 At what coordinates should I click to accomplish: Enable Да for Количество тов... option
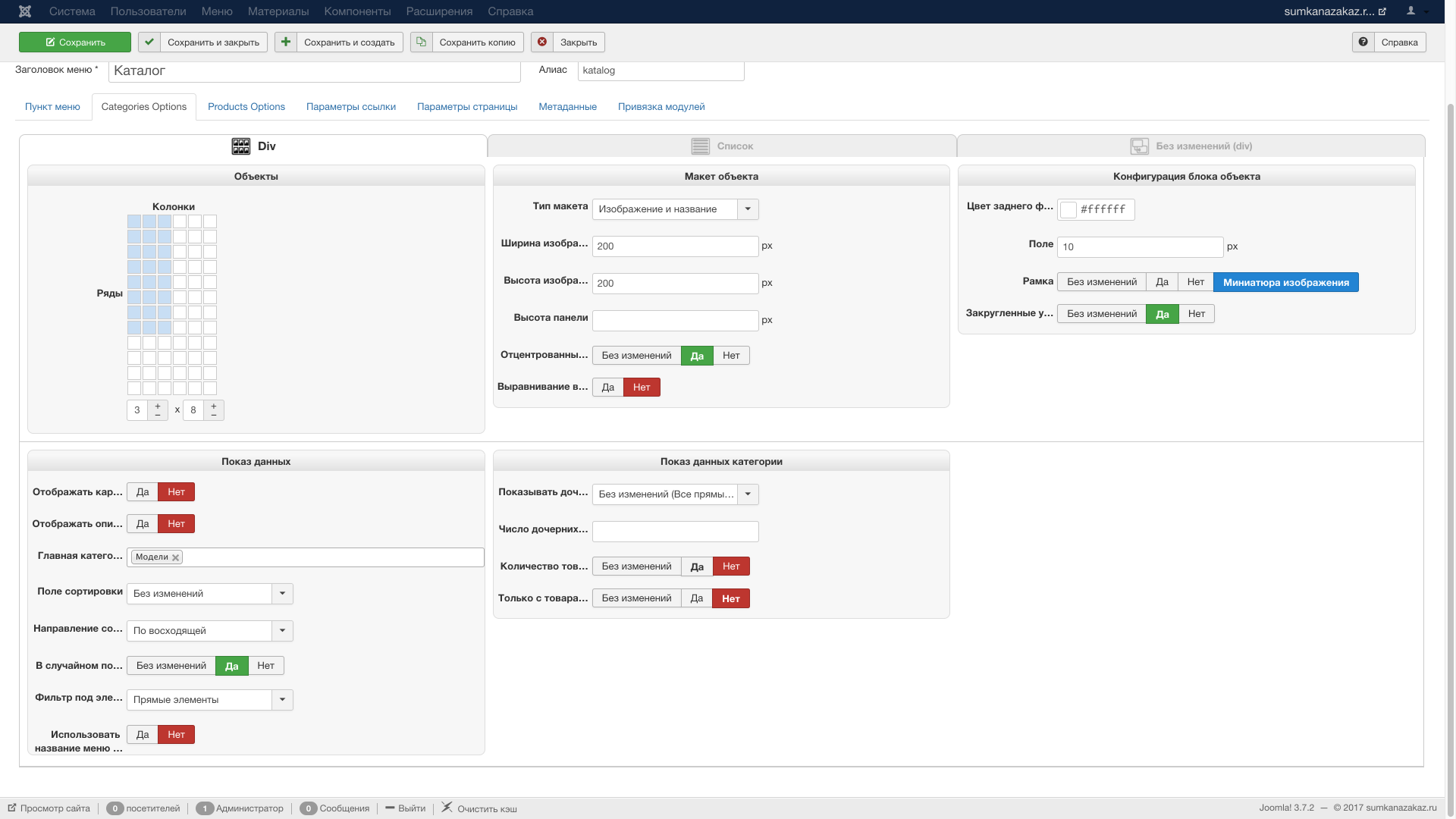696,566
